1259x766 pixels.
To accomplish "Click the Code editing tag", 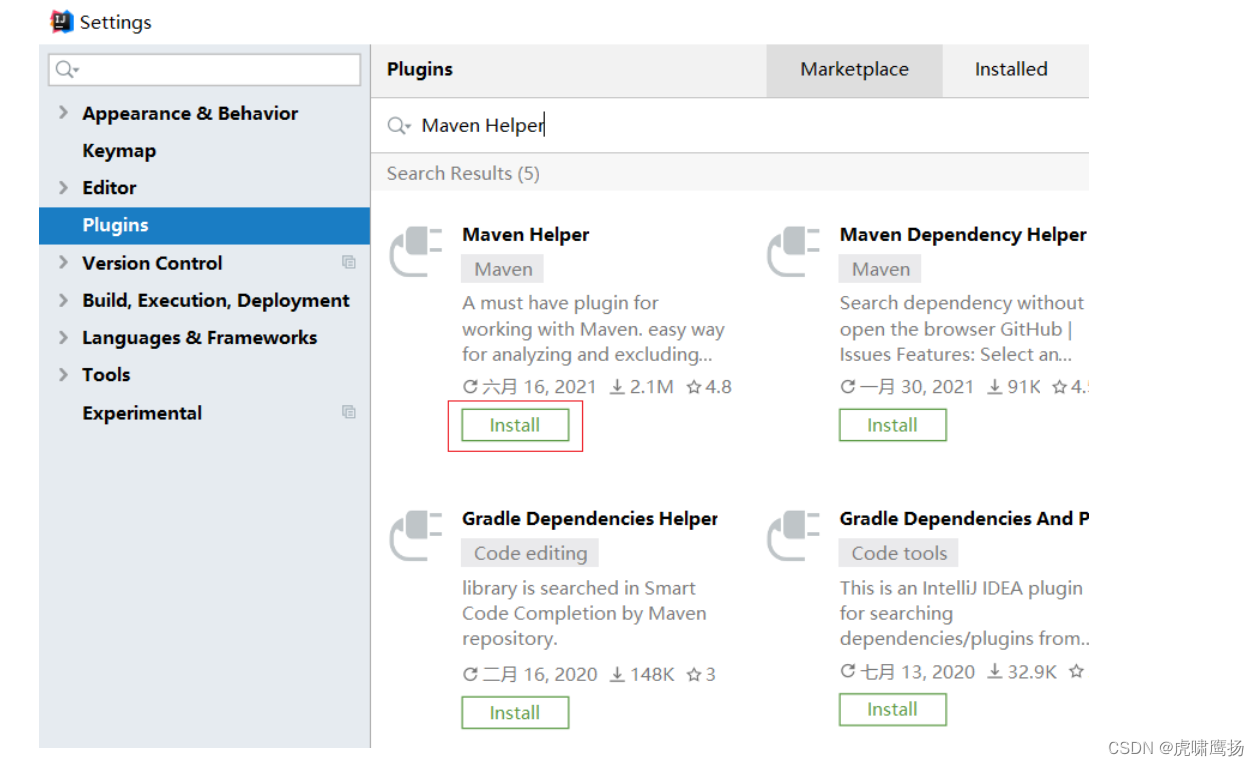I will point(530,553).
